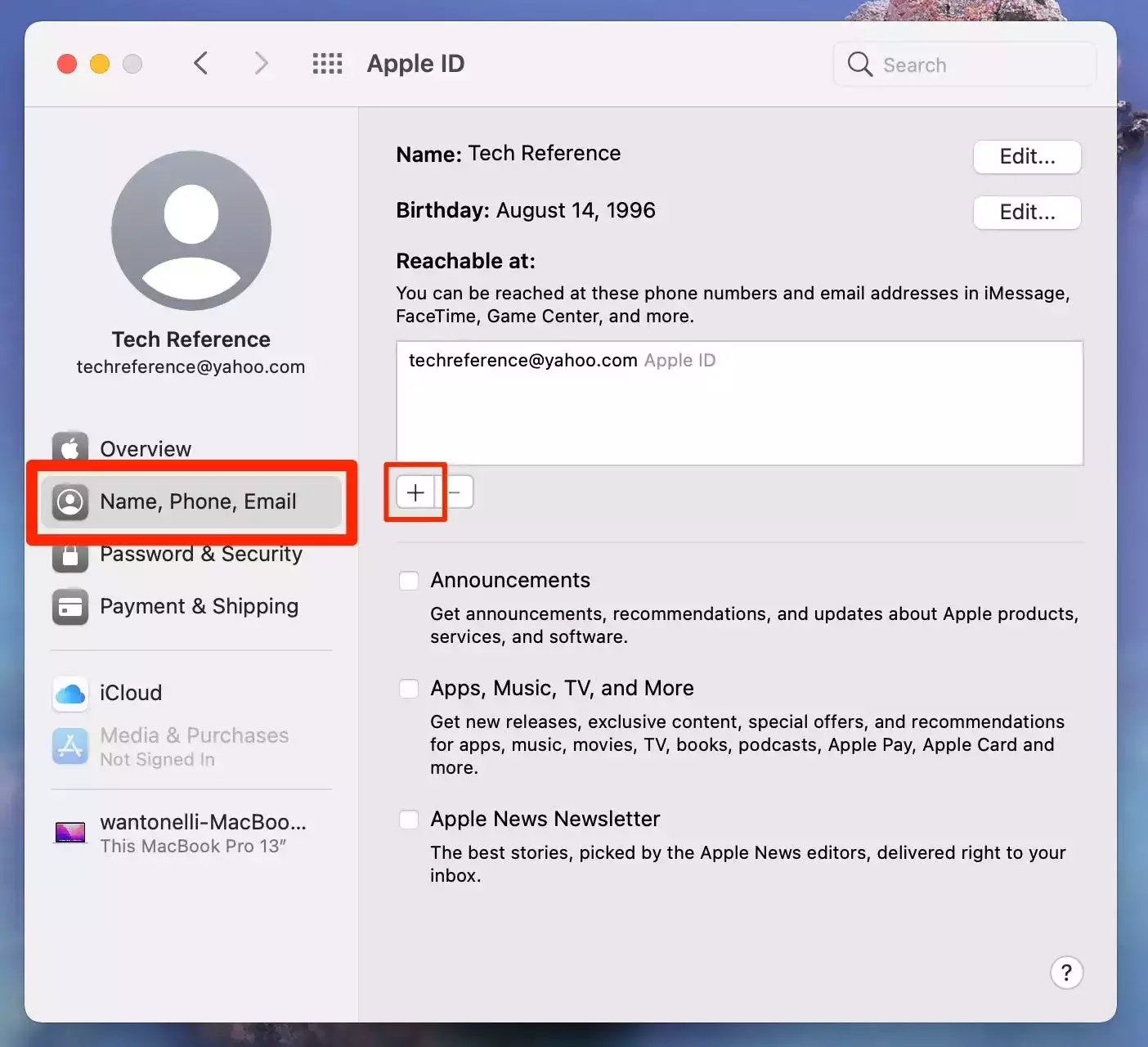This screenshot has width=1148, height=1047.
Task: Check the Apple News Newsletter option
Action: pos(409,820)
